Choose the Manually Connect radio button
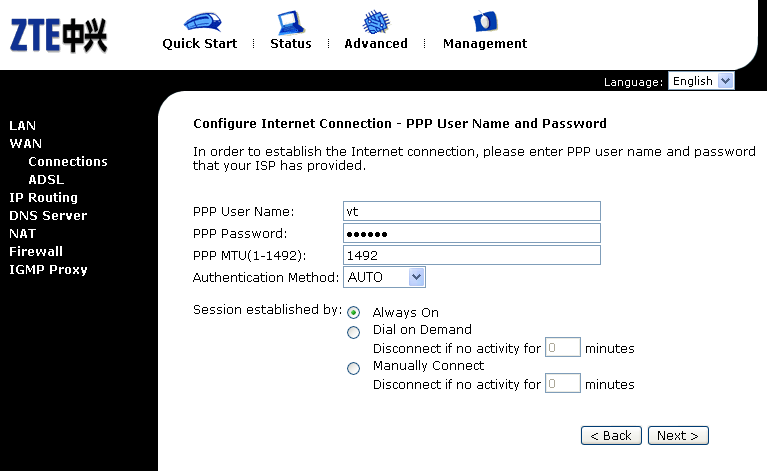 coord(353,368)
